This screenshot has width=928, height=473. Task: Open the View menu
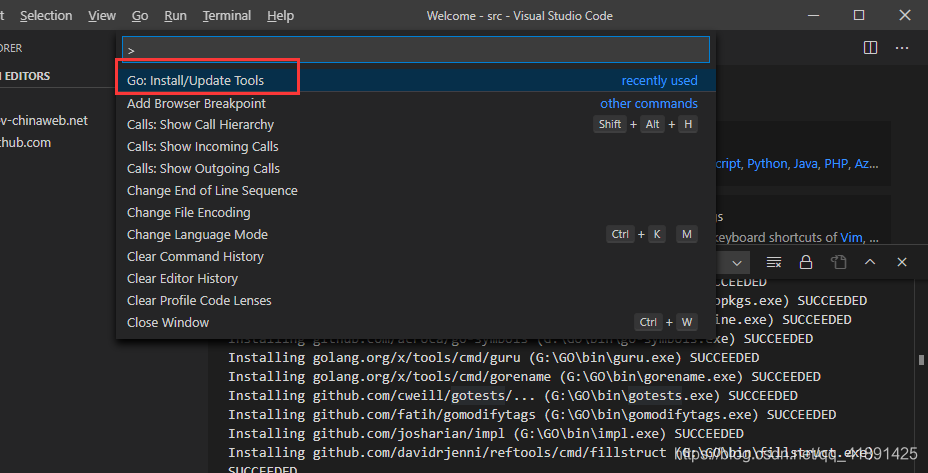[x=102, y=15]
